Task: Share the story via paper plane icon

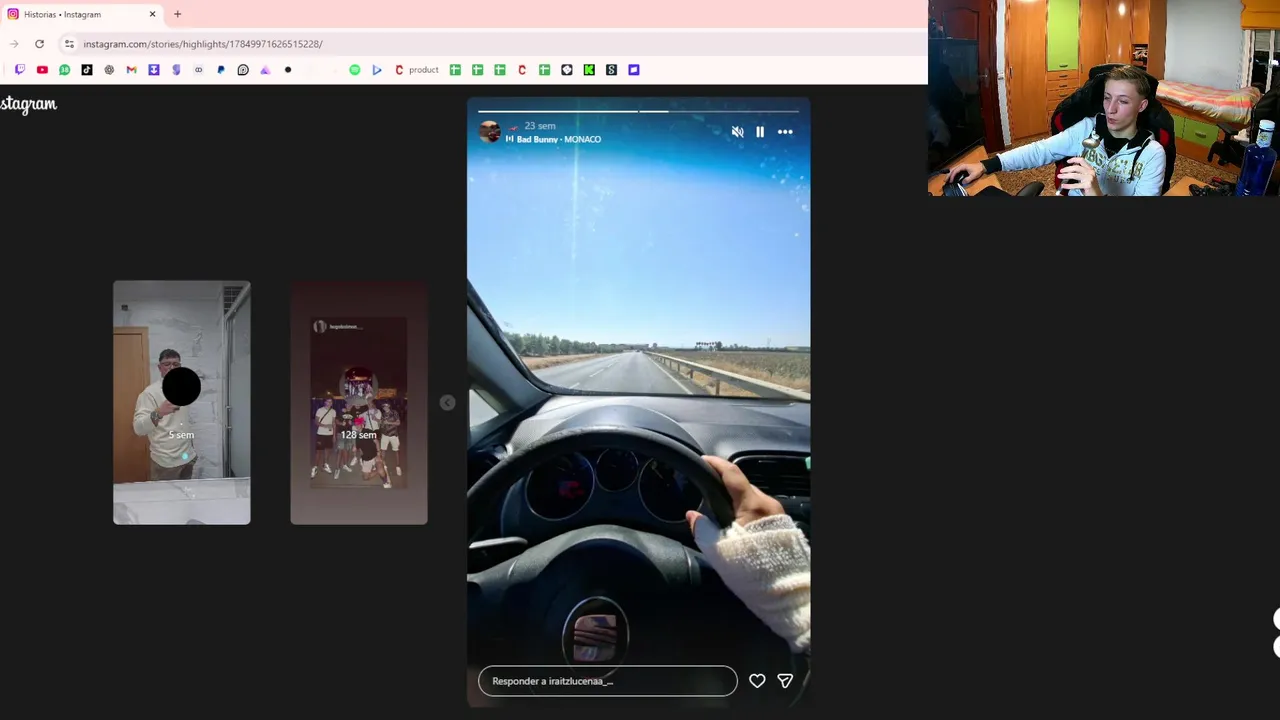Action: pos(785,681)
